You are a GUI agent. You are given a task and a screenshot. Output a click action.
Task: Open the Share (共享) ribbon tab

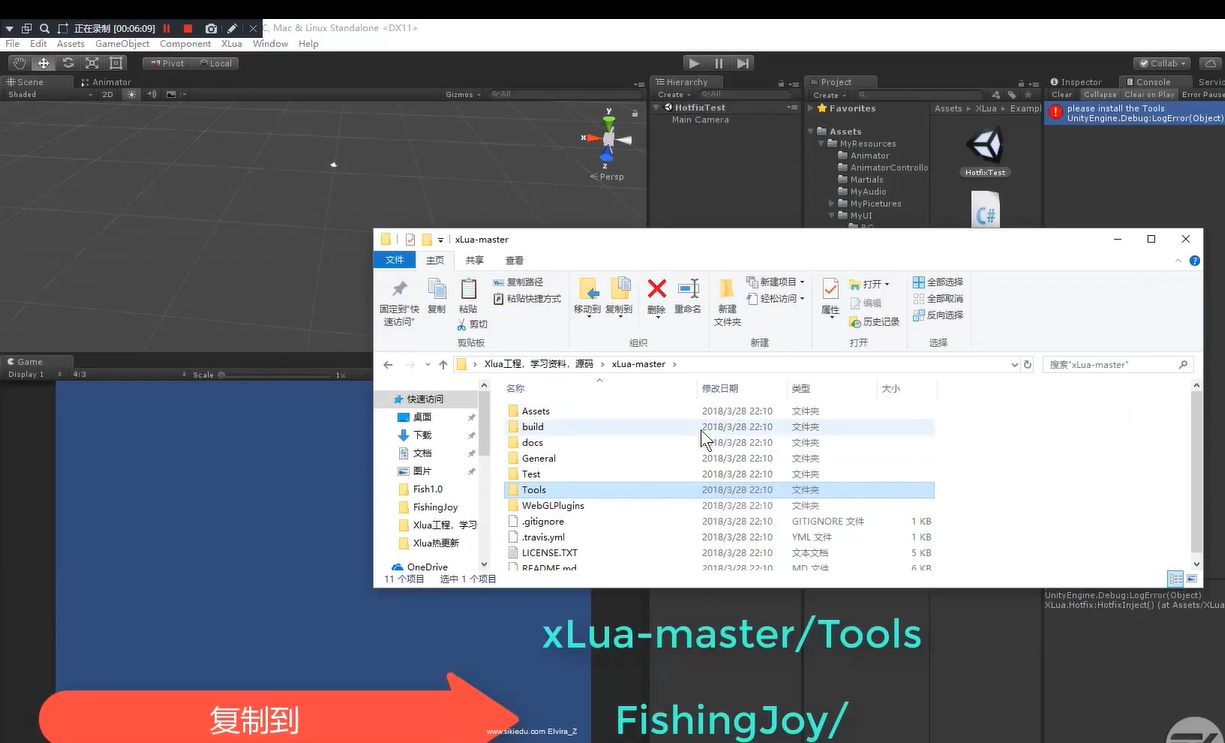click(x=474, y=261)
